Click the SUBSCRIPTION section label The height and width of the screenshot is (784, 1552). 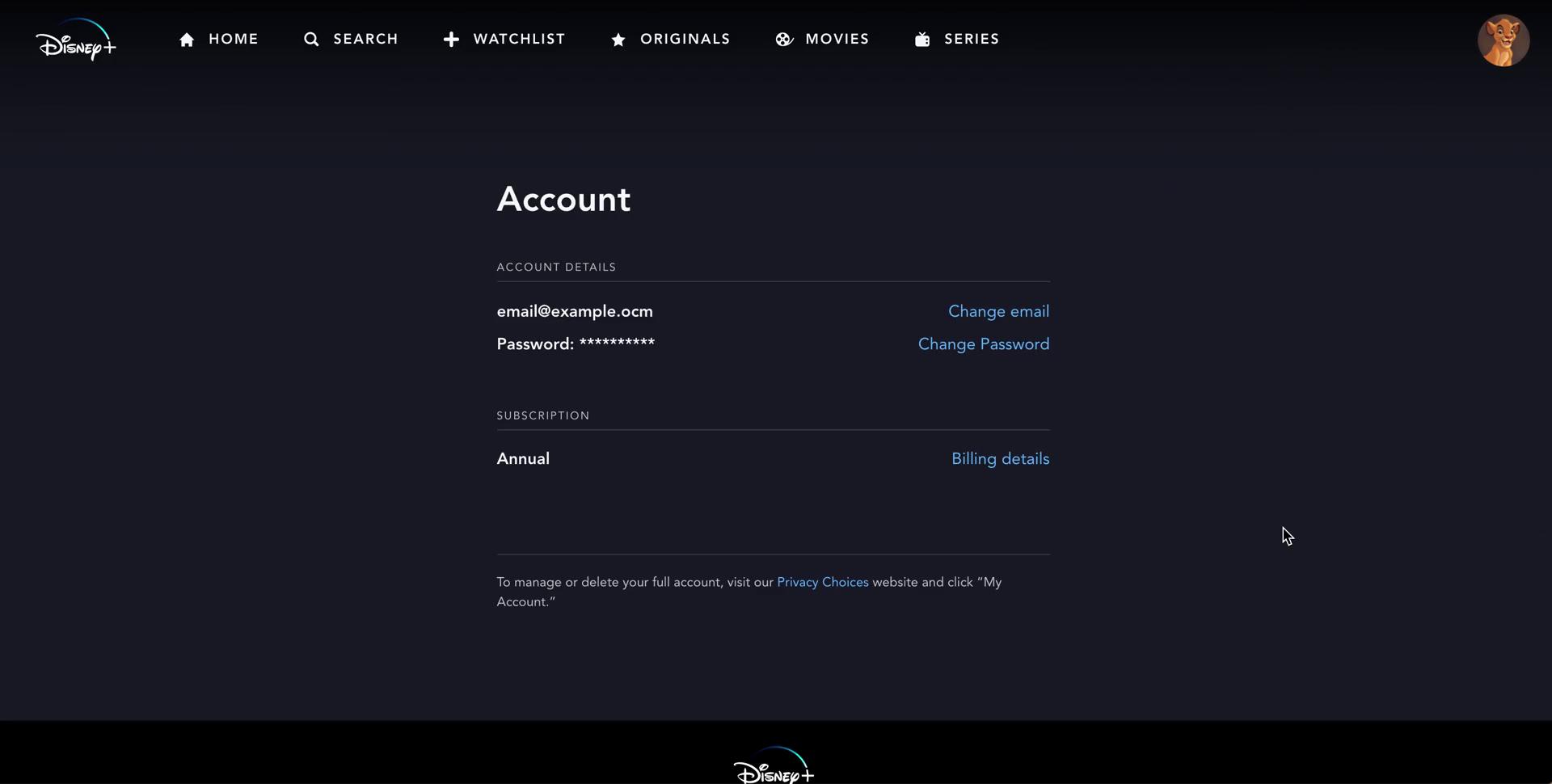point(543,415)
